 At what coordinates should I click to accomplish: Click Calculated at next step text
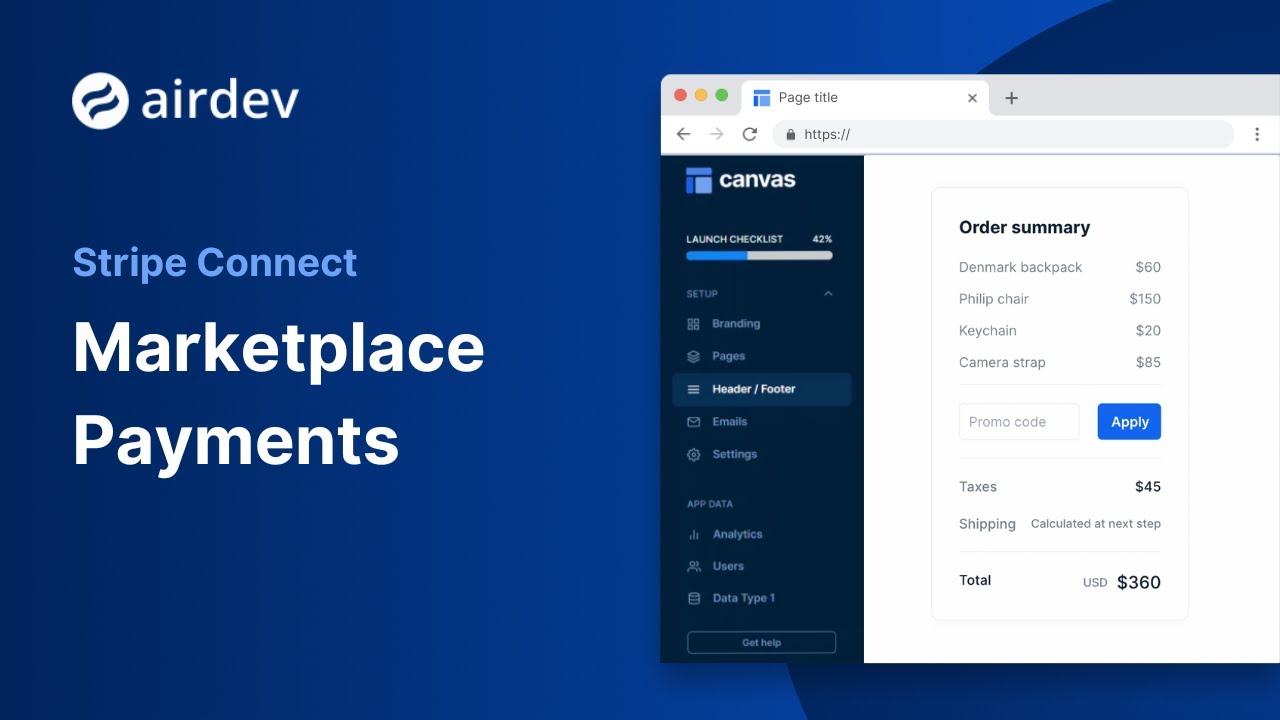1096,524
